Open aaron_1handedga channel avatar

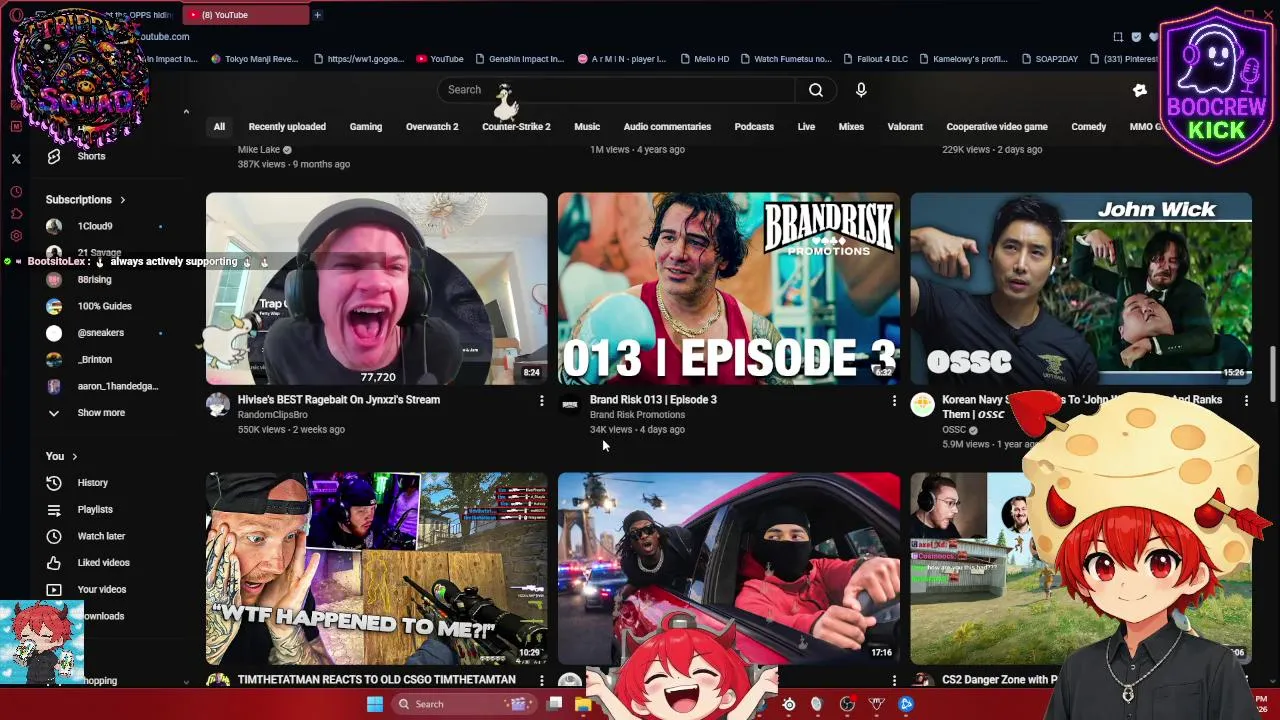[x=54, y=386]
